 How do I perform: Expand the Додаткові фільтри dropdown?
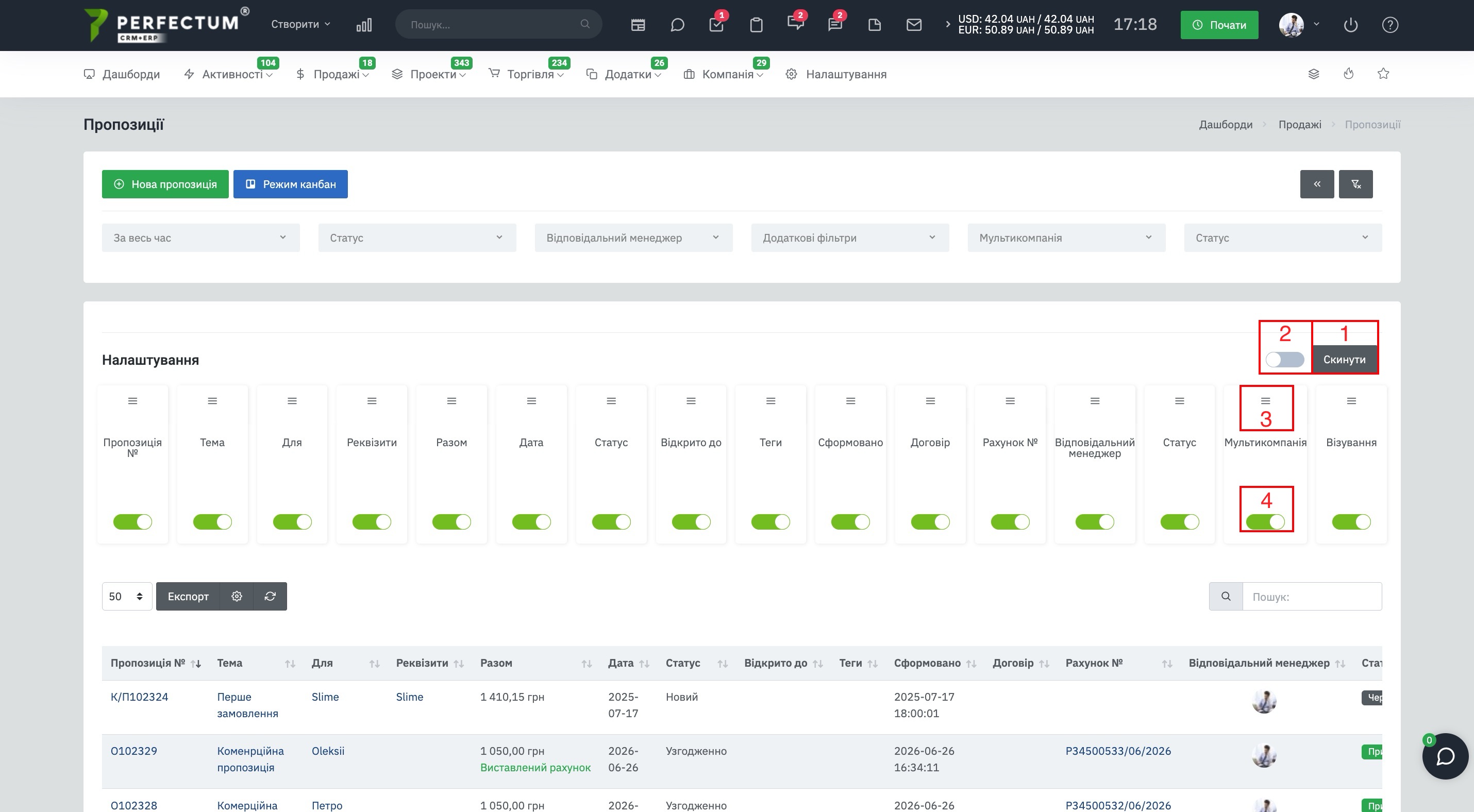point(850,238)
